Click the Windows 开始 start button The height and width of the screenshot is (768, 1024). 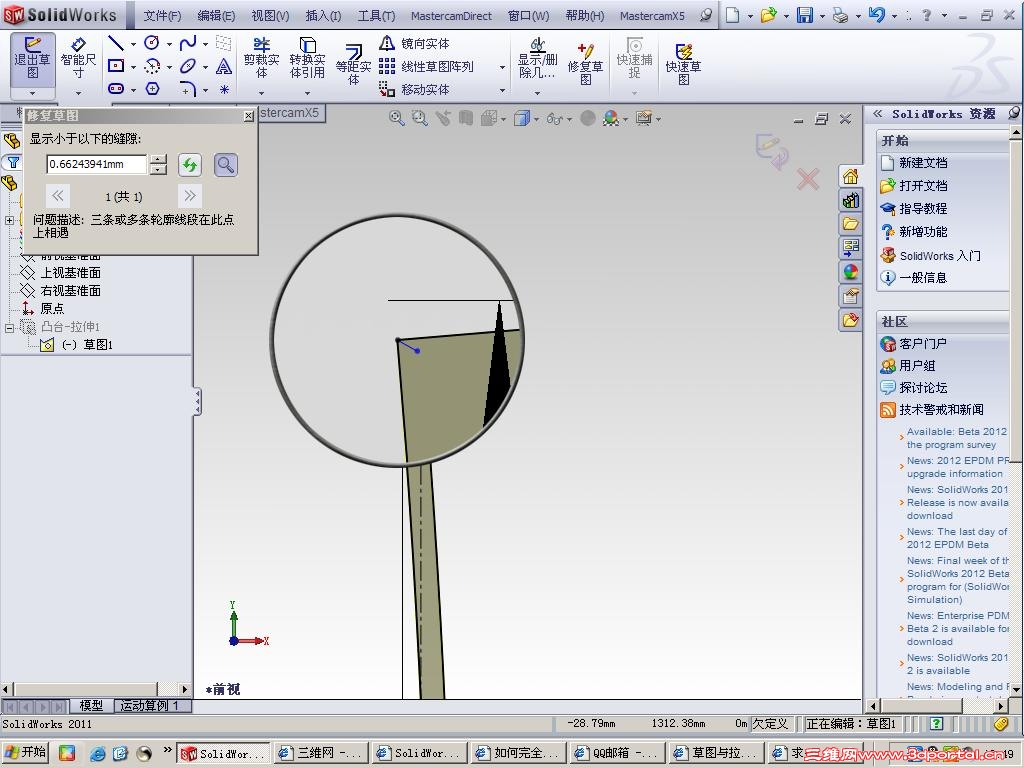[26, 752]
